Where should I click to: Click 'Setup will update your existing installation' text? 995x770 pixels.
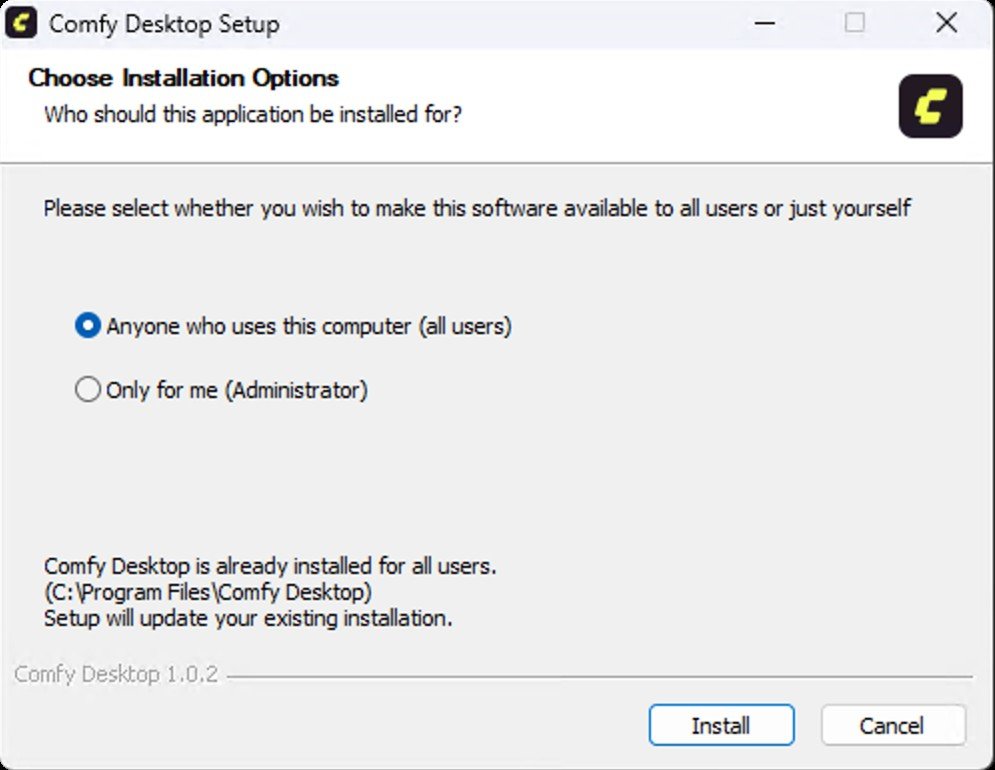coord(248,618)
